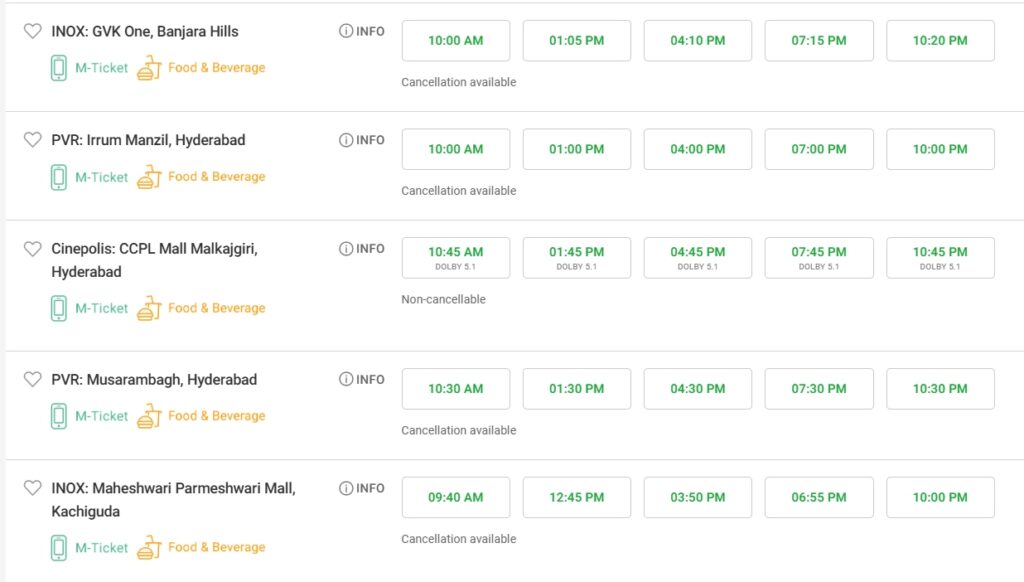Choose 04:45 PM Dolby 5.1 show at Cinepolis
The image size is (1024, 582).
coord(697,257)
